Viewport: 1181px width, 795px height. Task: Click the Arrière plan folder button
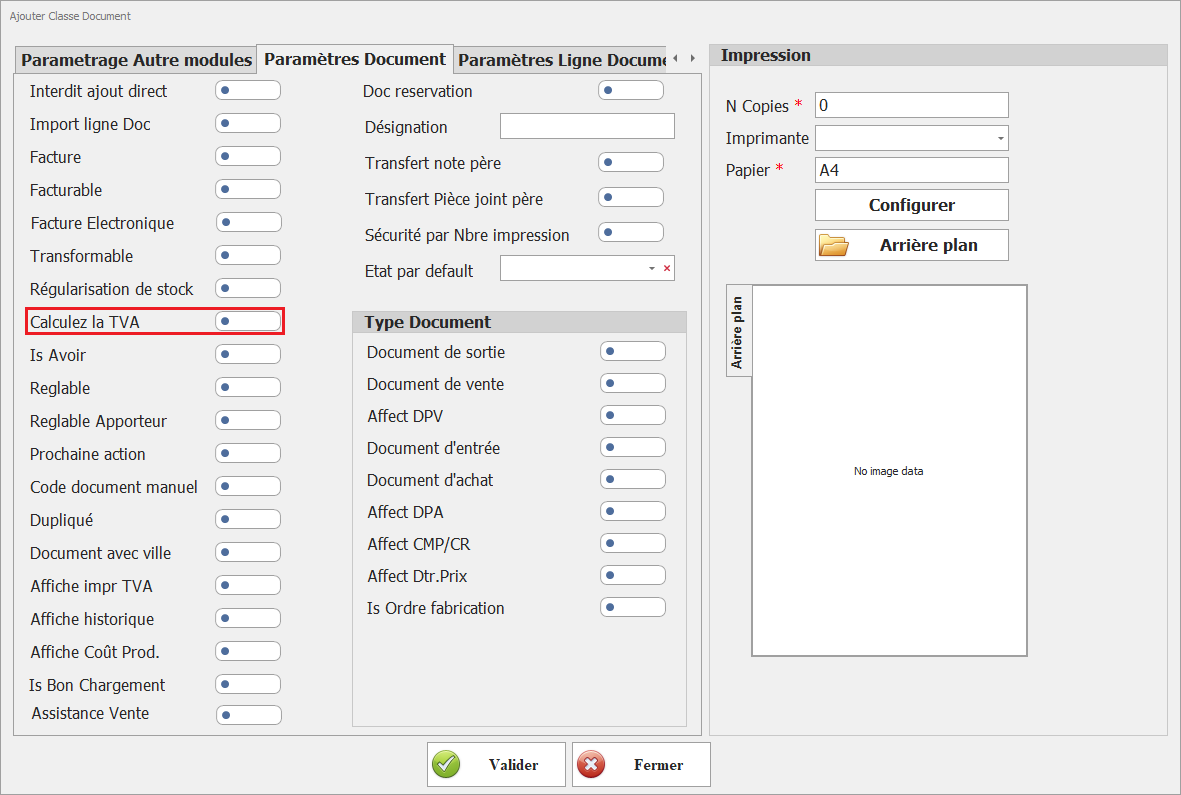(911, 245)
